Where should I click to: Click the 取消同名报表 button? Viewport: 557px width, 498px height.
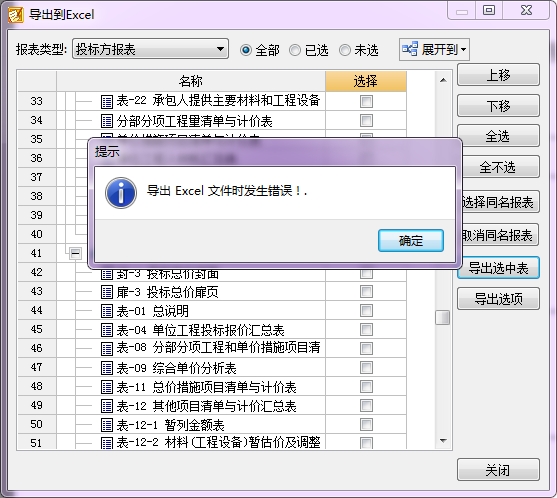(500, 235)
